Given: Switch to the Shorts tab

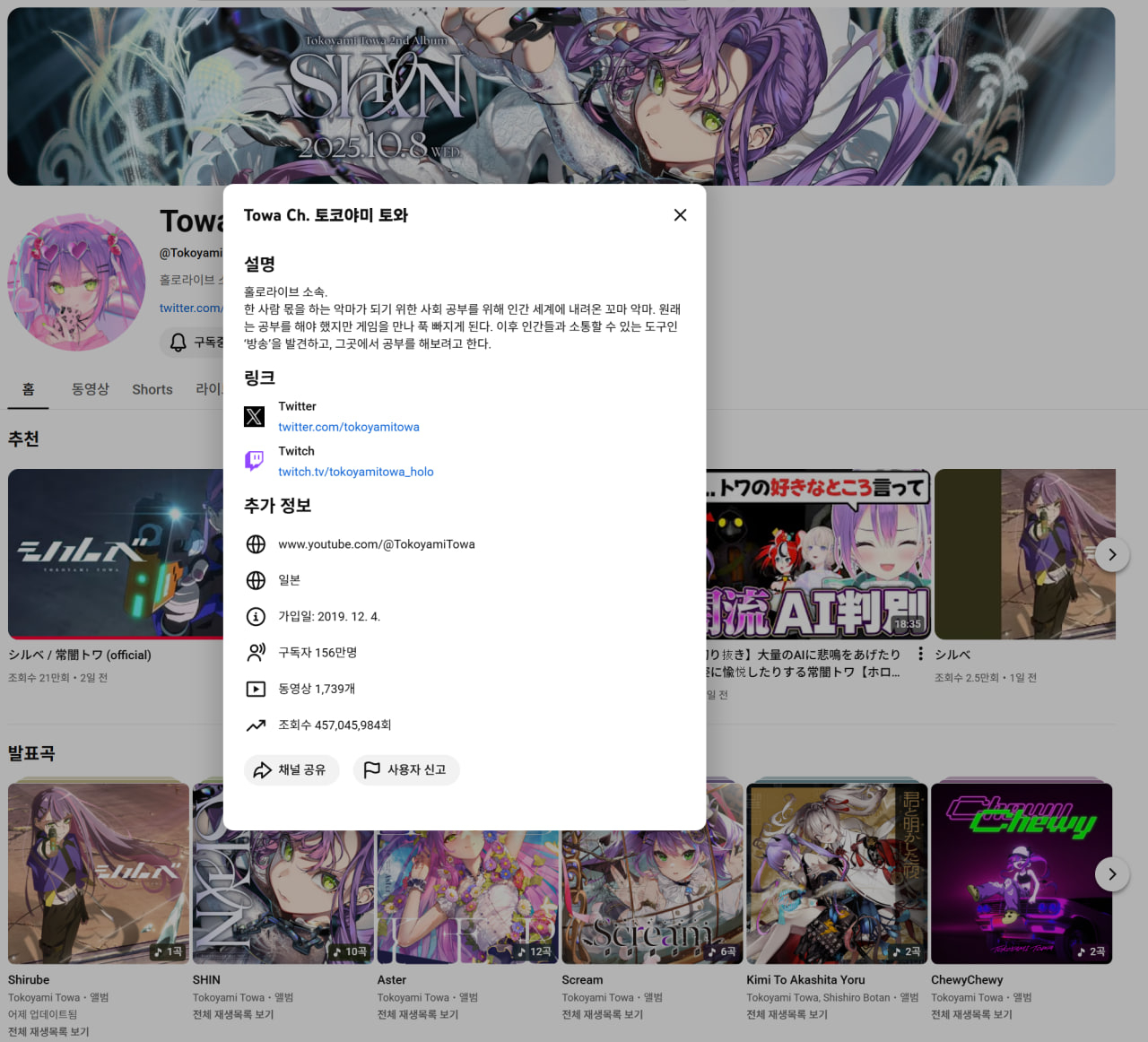Looking at the screenshot, I should pyautogui.click(x=152, y=389).
